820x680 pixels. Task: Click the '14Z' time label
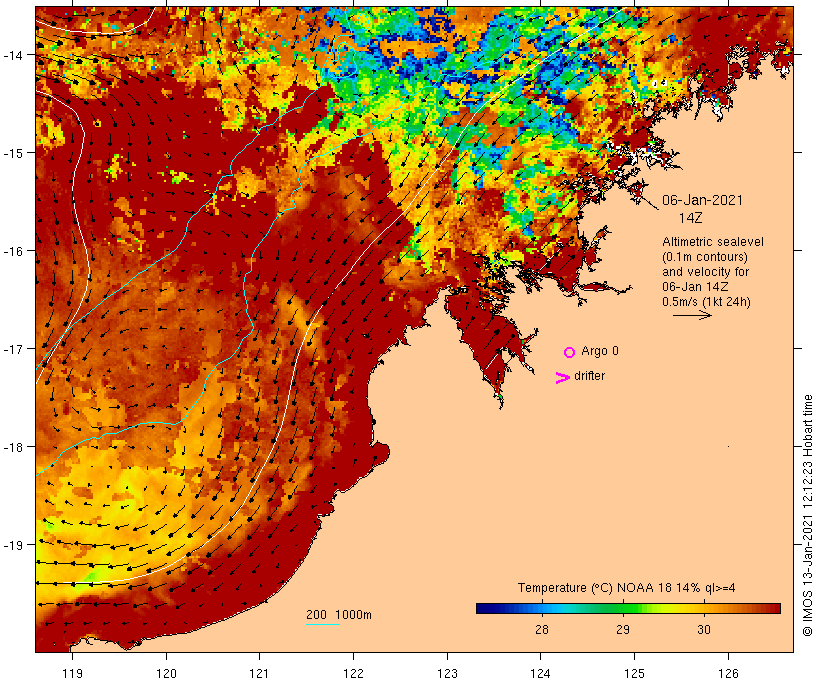coord(690,218)
